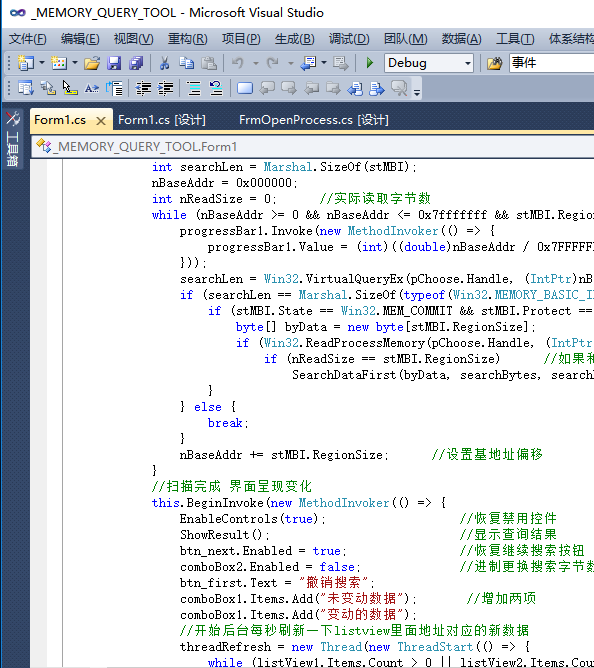The height and width of the screenshot is (668, 594).
Task: Expand the New Project dropdown arrow
Action: tap(42, 63)
